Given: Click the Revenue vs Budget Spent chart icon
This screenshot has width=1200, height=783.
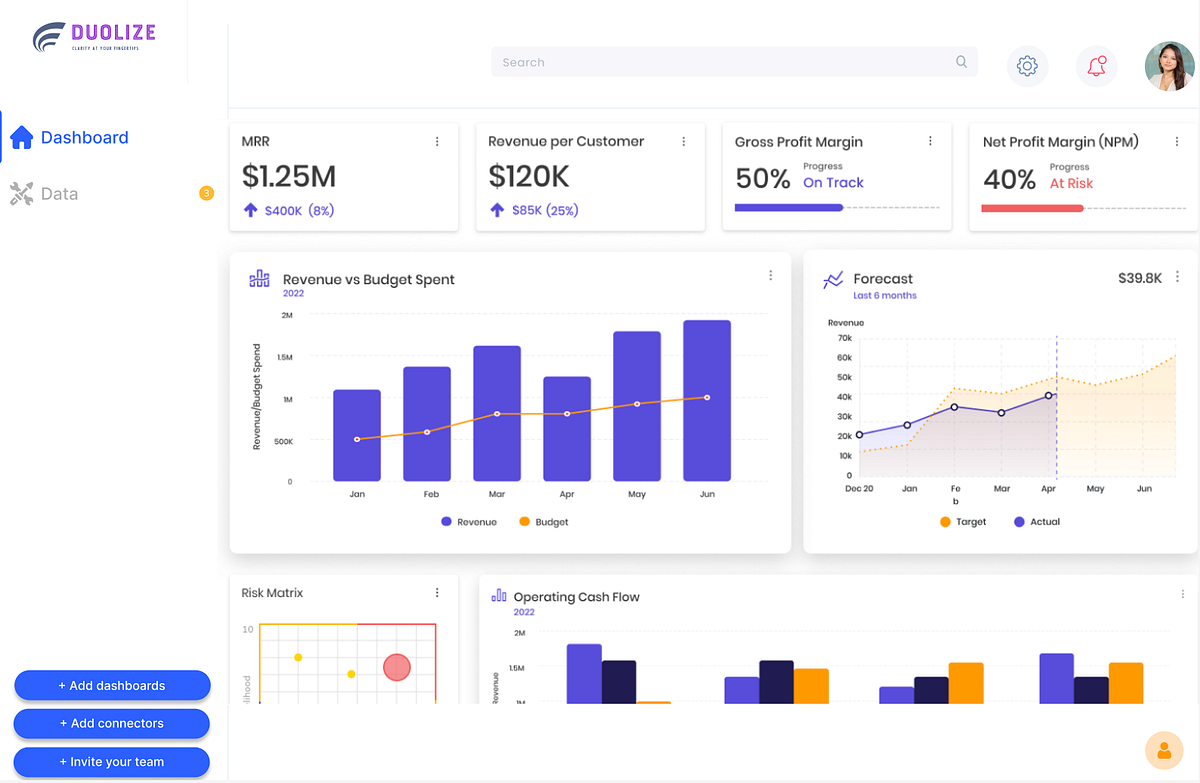Looking at the screenshot, I should pos(260,279).
